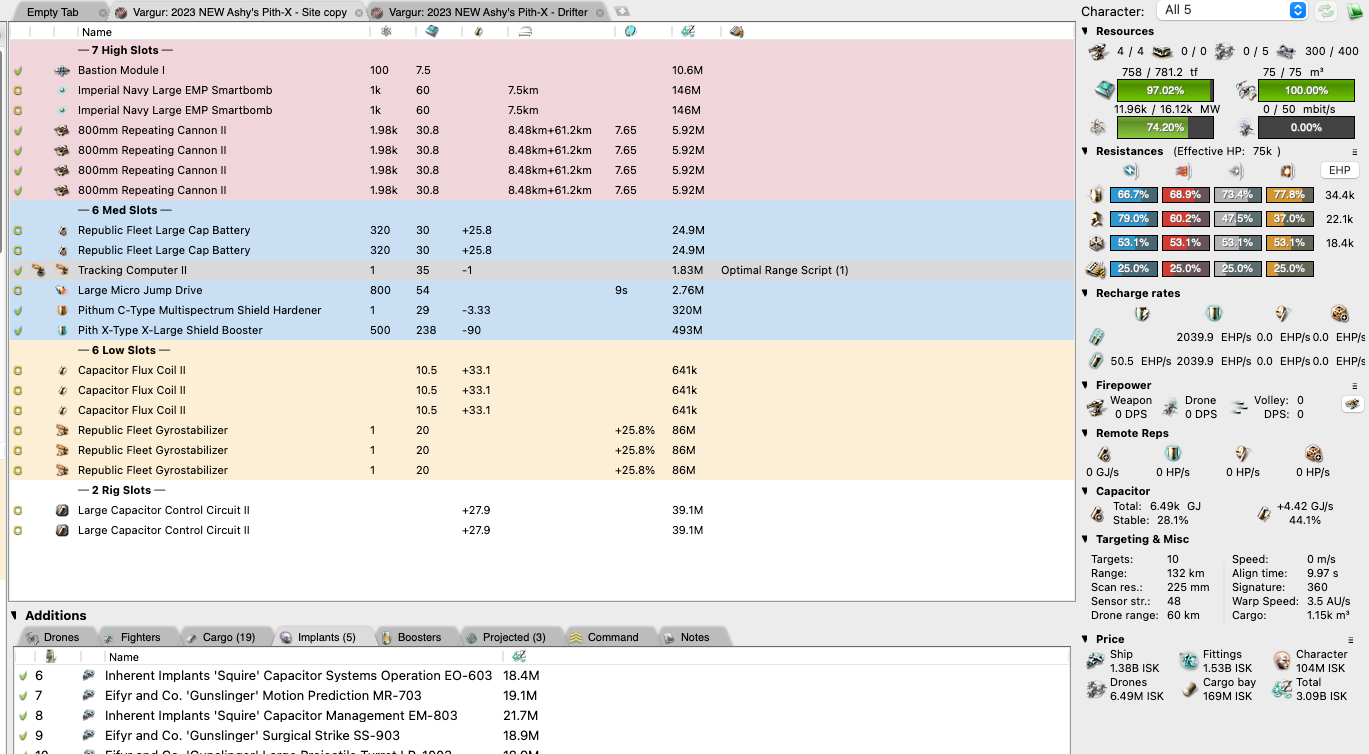This screenshot has height=754, width=1369.
Task: Click the refresh character skills icon
Action: pyautogui.click(x=1326, y=11)
